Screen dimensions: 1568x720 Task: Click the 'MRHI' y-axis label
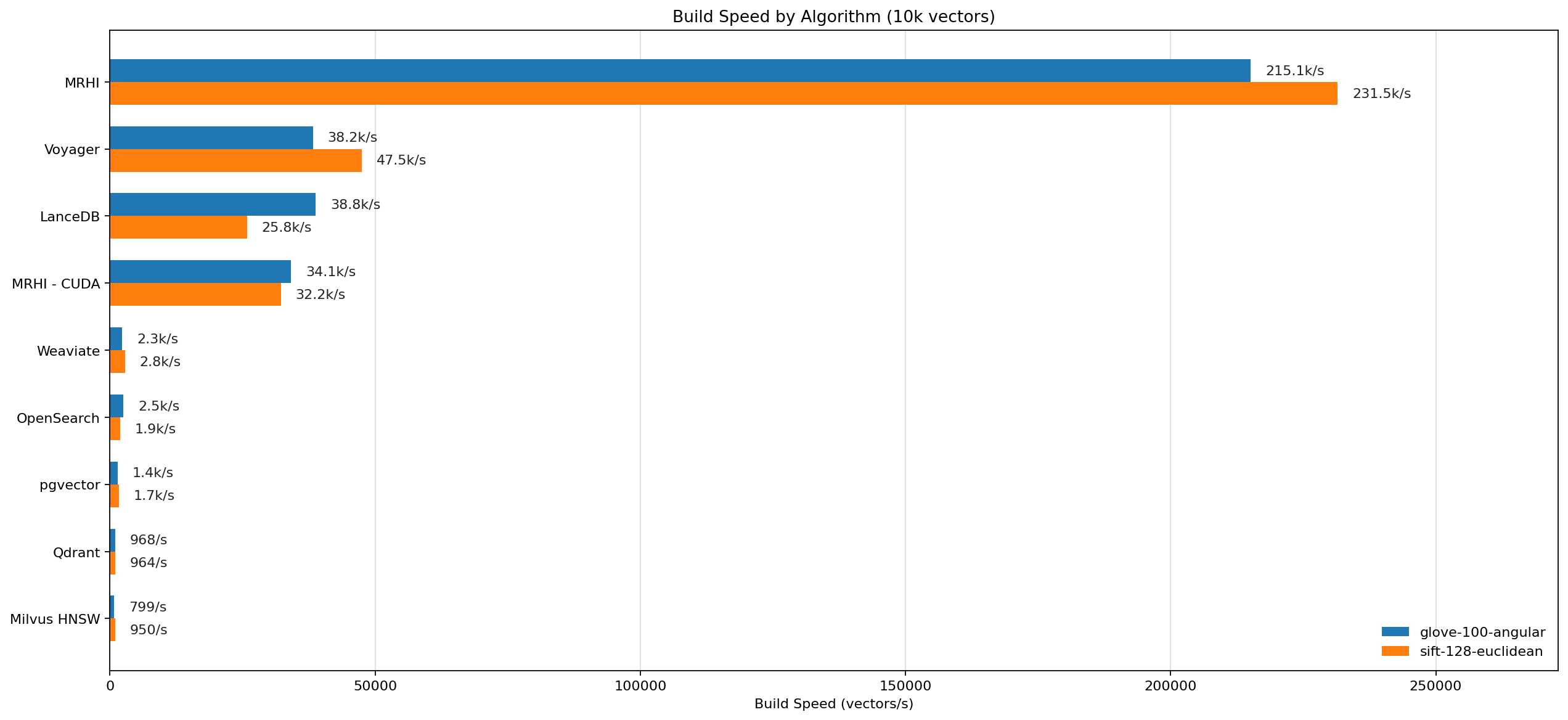tap(82, 83)
